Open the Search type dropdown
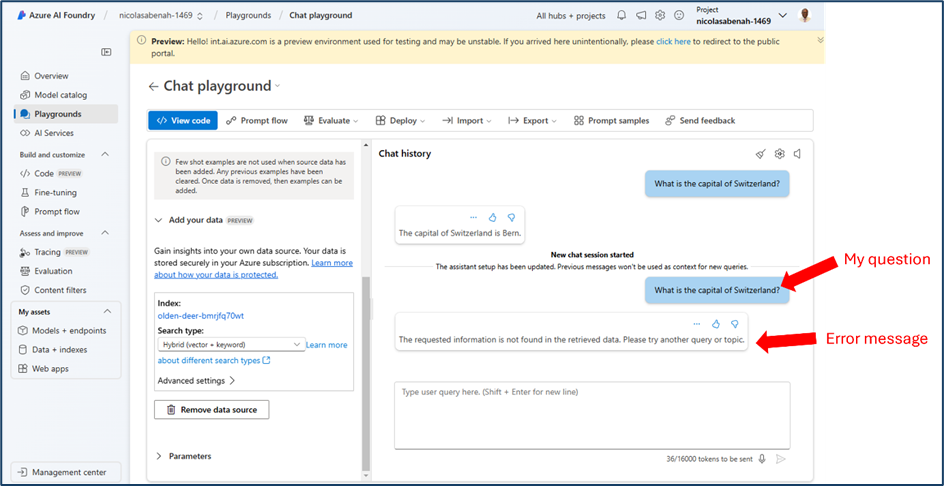 (x=231, y=344)
